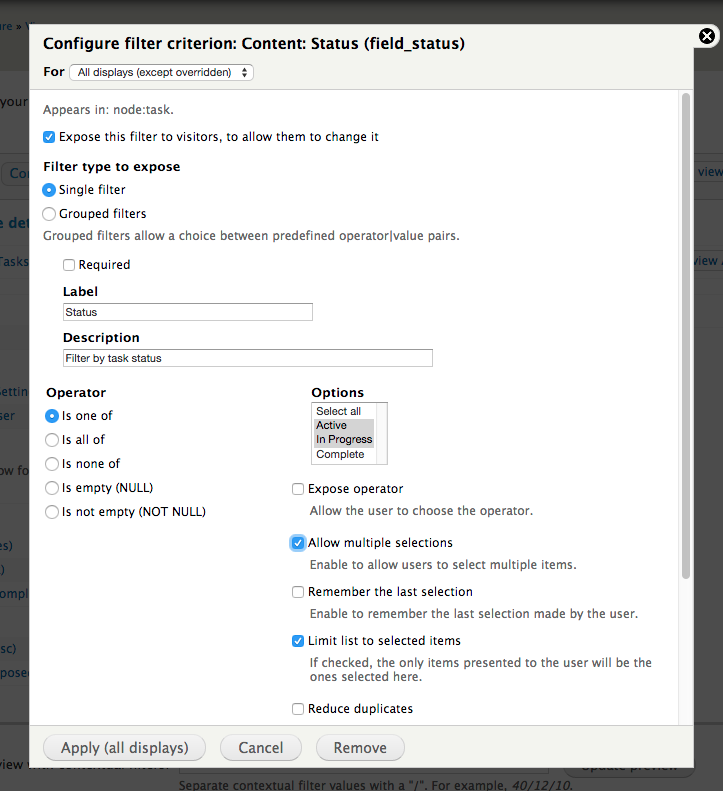Close the filter criterion dialog
This screenshot has width=723, height=791.
(707, 36)
